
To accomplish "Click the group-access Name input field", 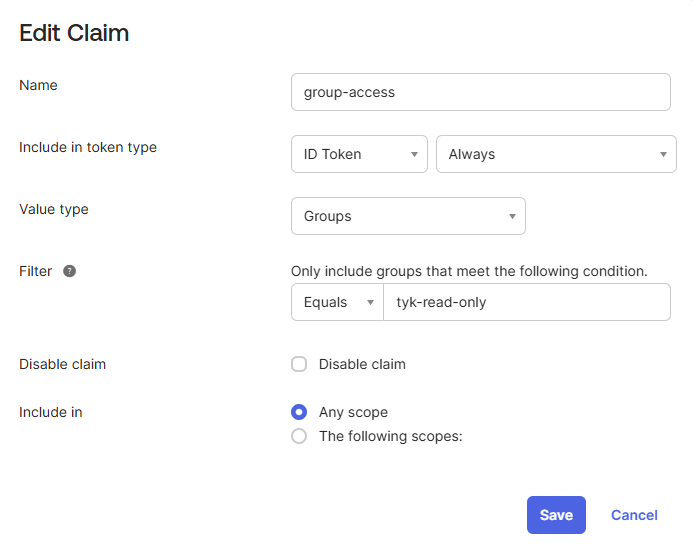I will pyautogui.click(x=480, y=92).
